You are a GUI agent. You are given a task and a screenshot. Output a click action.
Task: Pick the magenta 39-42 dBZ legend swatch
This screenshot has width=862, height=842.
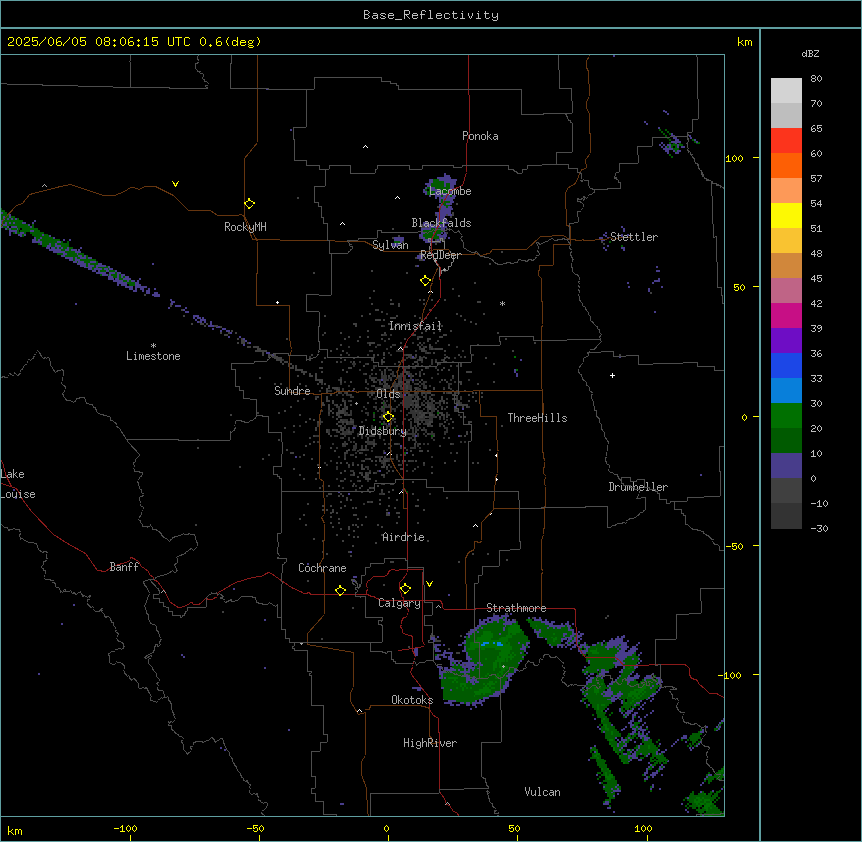[786, 315]
